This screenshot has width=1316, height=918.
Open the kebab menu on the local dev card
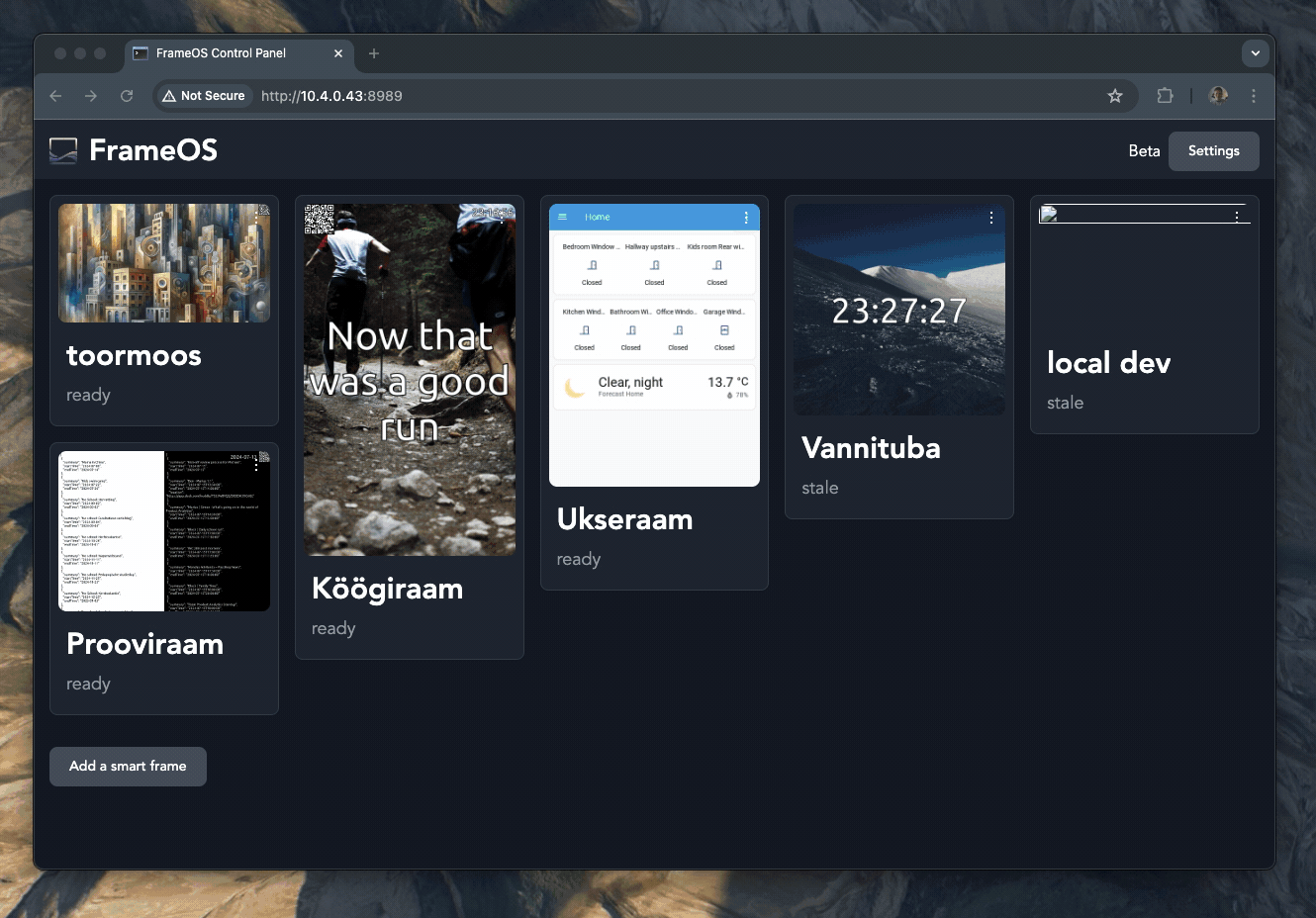tap(1236, 215)
